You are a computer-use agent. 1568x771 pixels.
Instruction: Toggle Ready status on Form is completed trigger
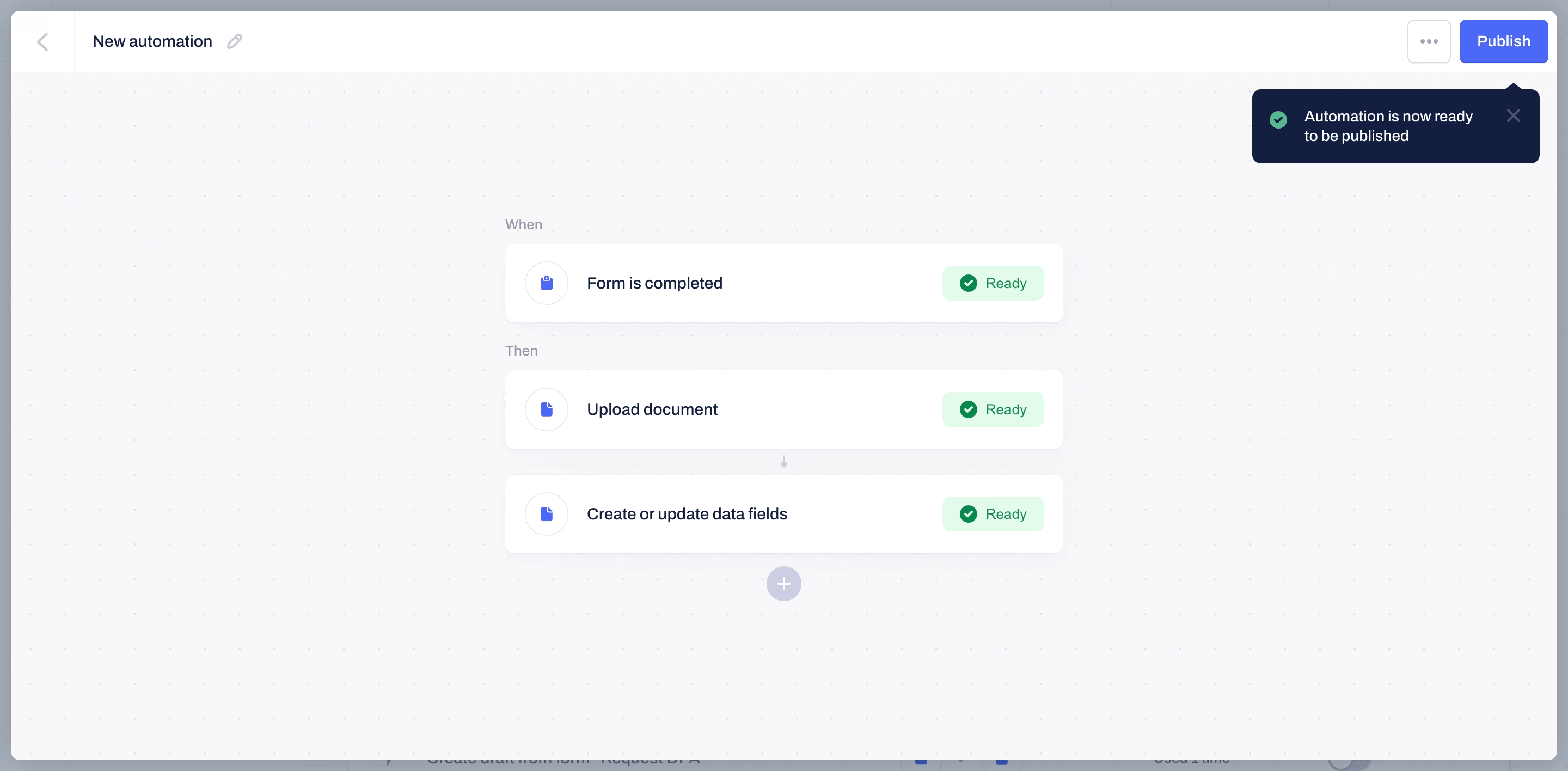[993, 283]
